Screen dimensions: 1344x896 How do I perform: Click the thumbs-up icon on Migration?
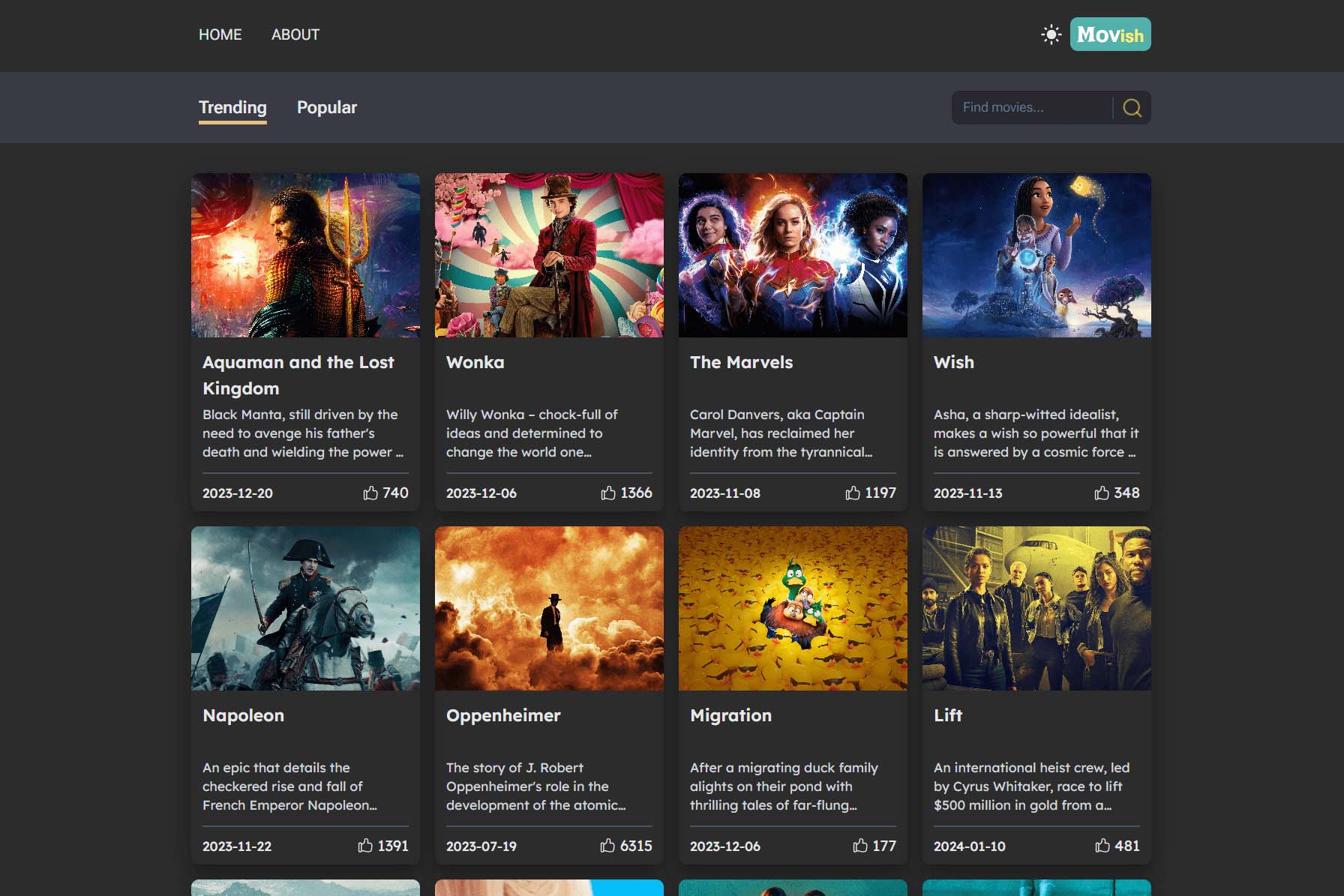[x=860, y=846]
